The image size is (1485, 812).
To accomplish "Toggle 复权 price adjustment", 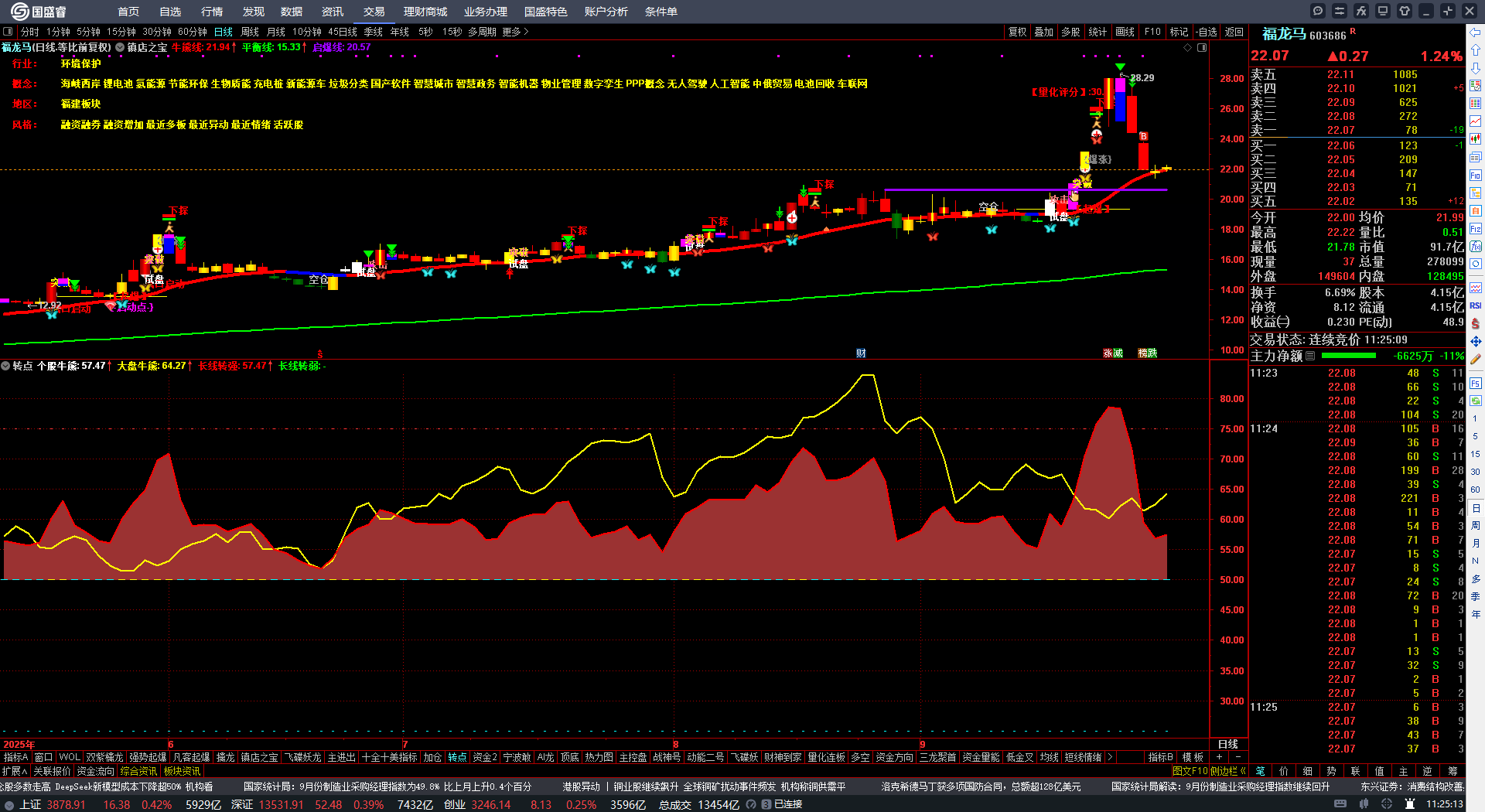I will (1017, 32).
